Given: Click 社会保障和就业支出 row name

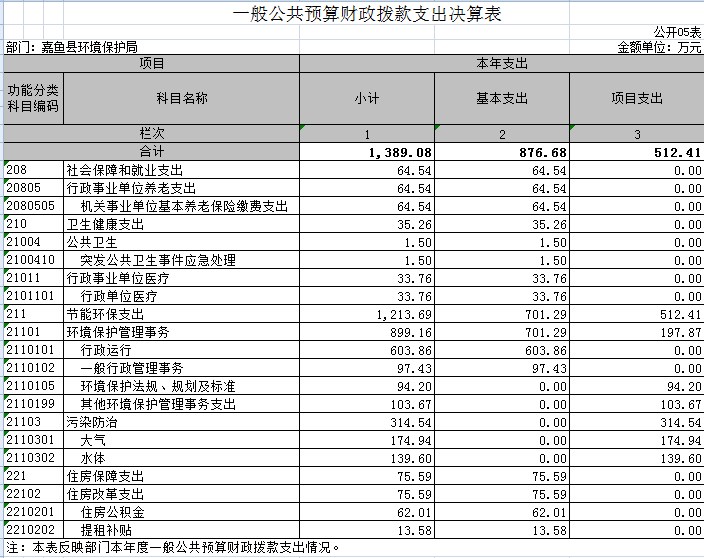Looking at the screenshot, I should click(x=182, y=170).
